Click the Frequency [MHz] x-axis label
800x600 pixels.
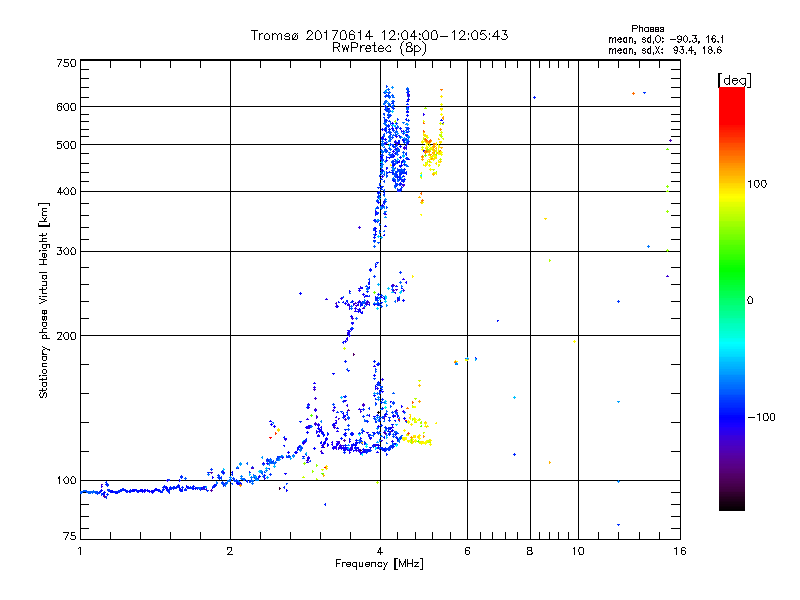379,565
